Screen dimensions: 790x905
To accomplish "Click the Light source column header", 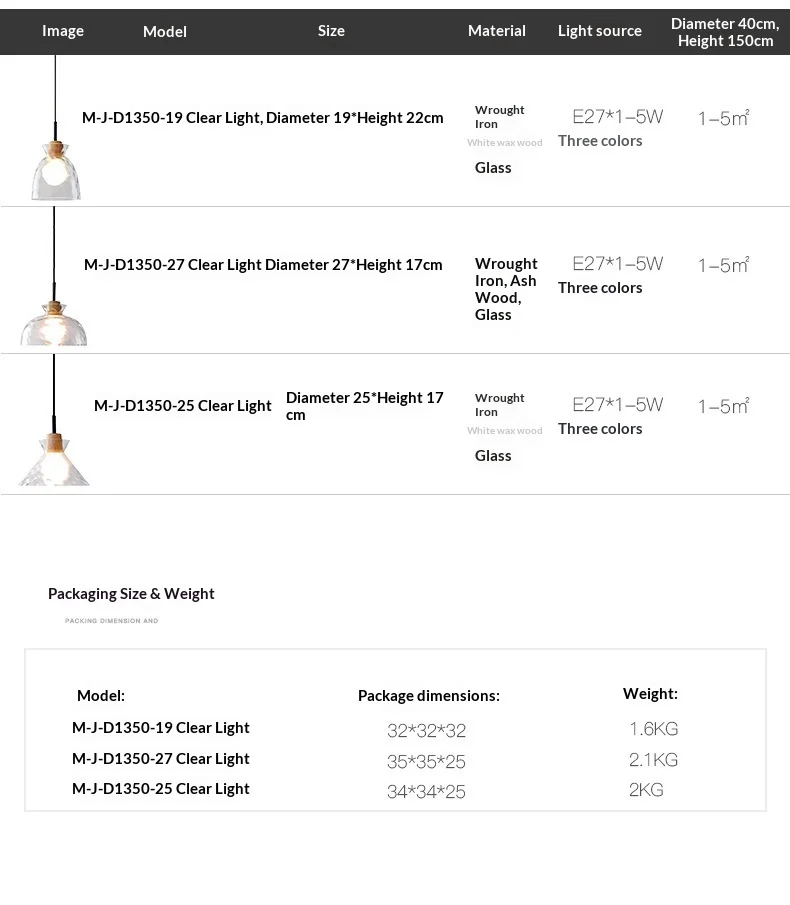I will tap(600, 31).
